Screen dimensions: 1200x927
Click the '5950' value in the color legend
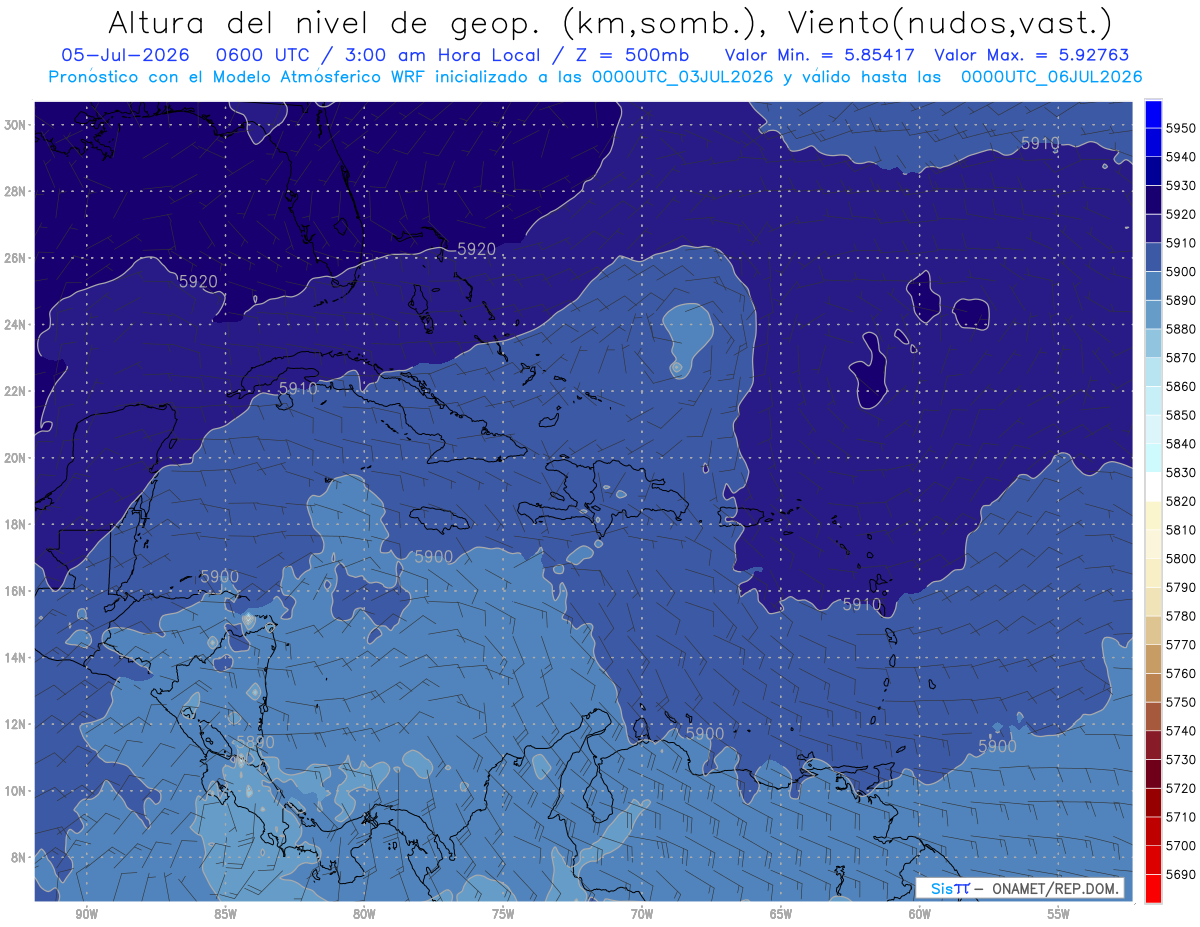[x=1182, y=128]
